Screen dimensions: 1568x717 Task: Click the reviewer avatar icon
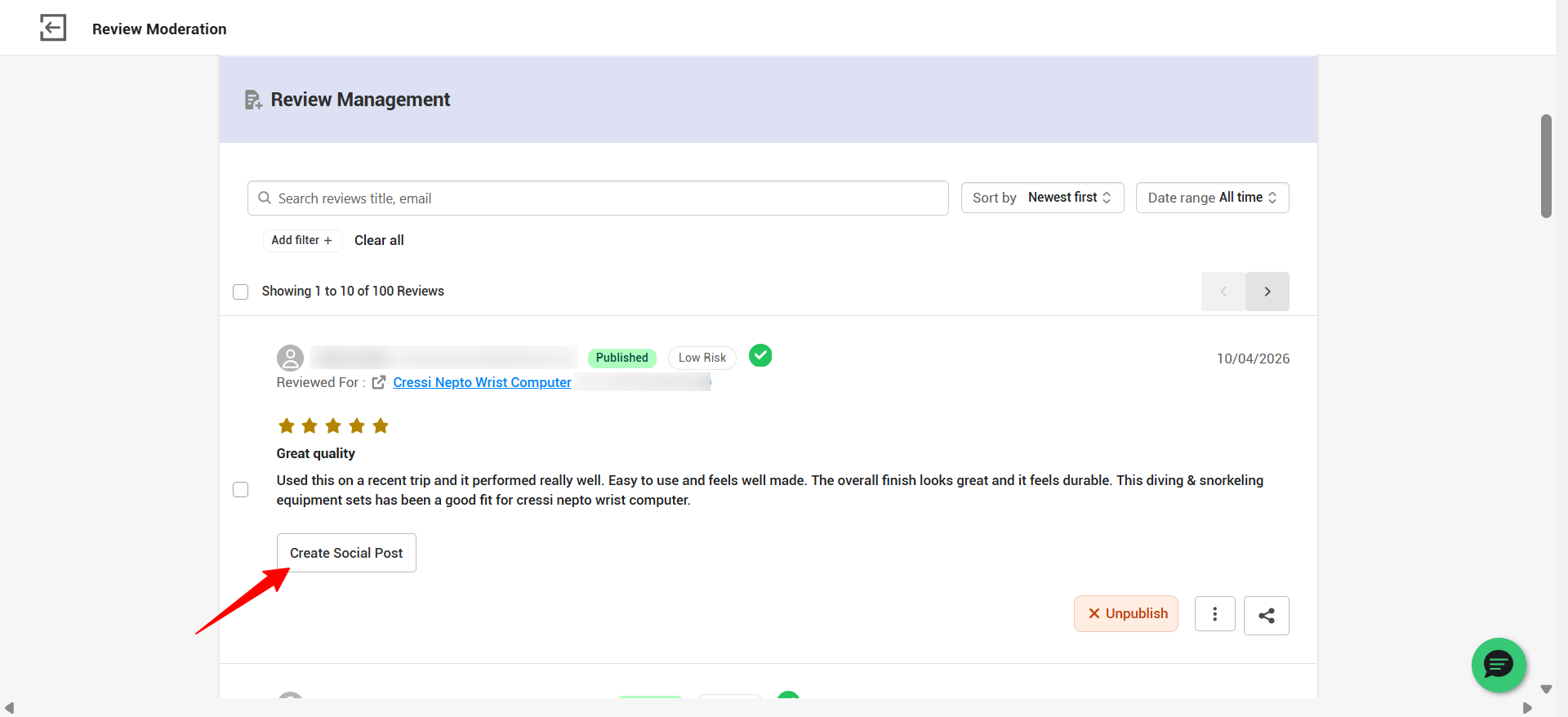click(290, 358)
